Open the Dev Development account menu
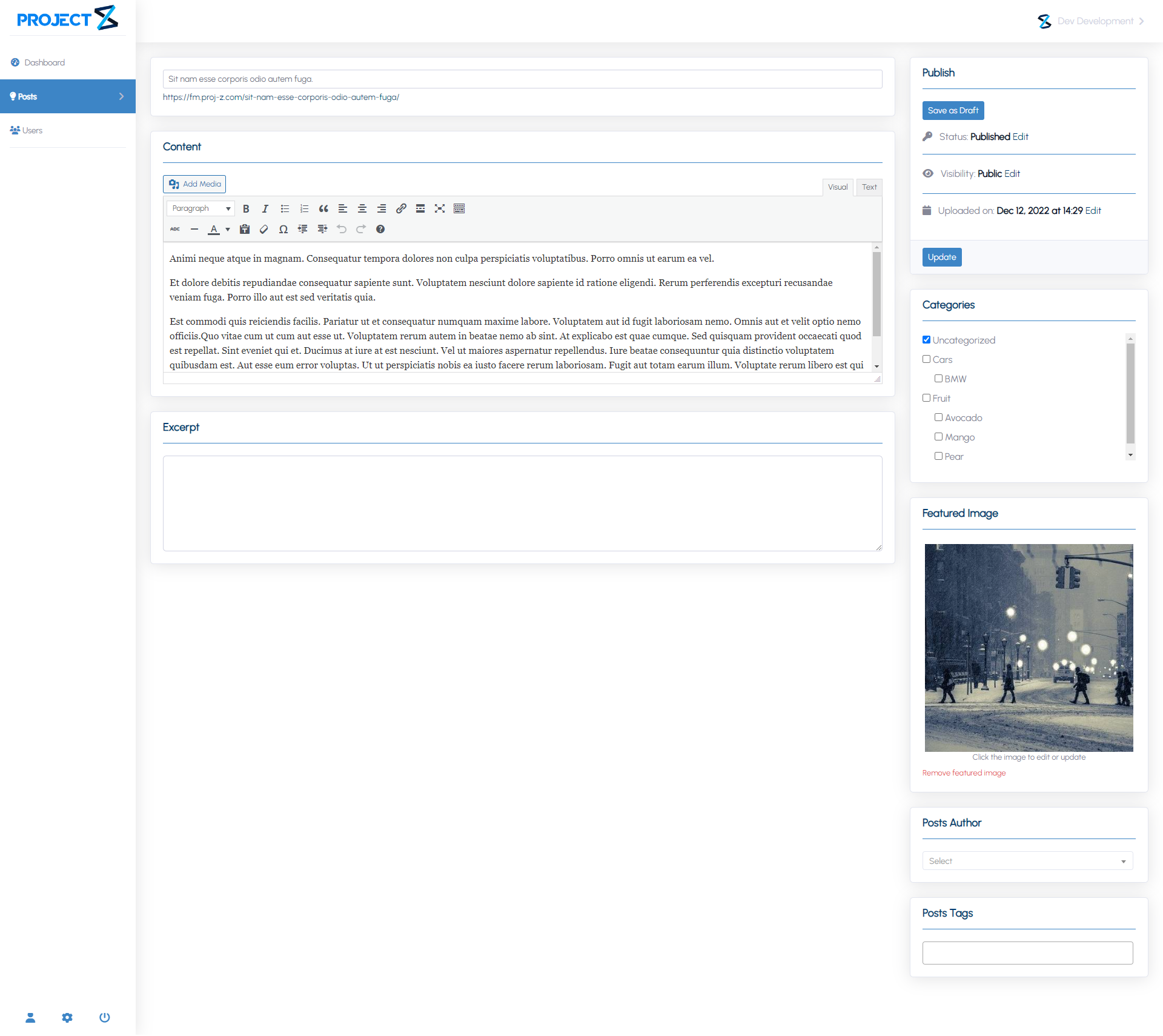The height and width of the screenshot is (1036, 1163). click(x=1090, y=21)
